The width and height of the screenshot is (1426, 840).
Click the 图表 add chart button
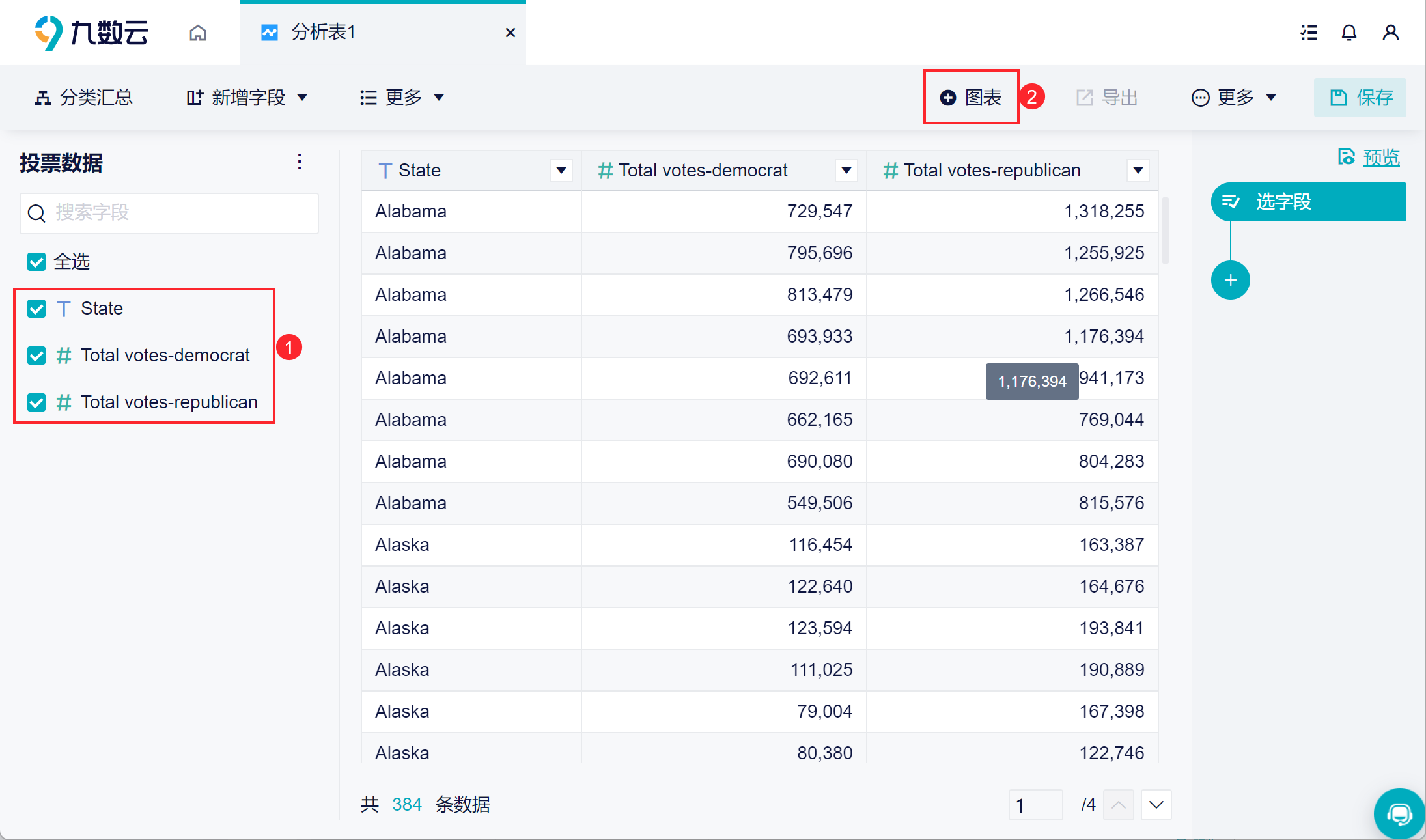tap(971, 98)
